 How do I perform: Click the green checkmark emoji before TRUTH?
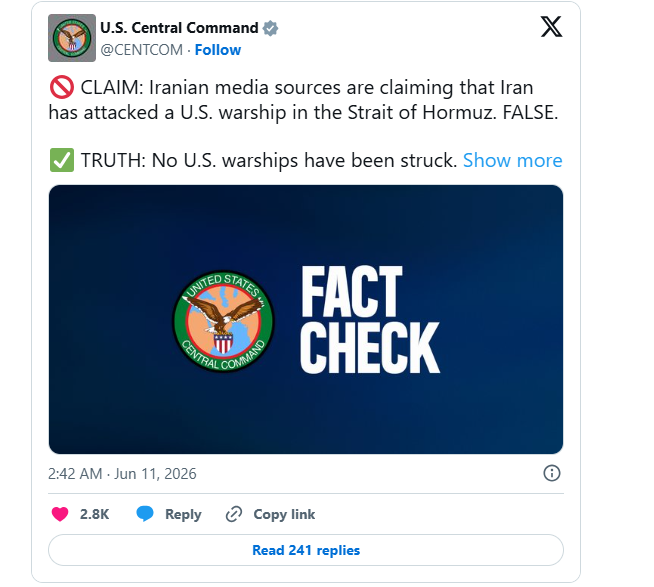pyautogui.click(x=62, y=160)
